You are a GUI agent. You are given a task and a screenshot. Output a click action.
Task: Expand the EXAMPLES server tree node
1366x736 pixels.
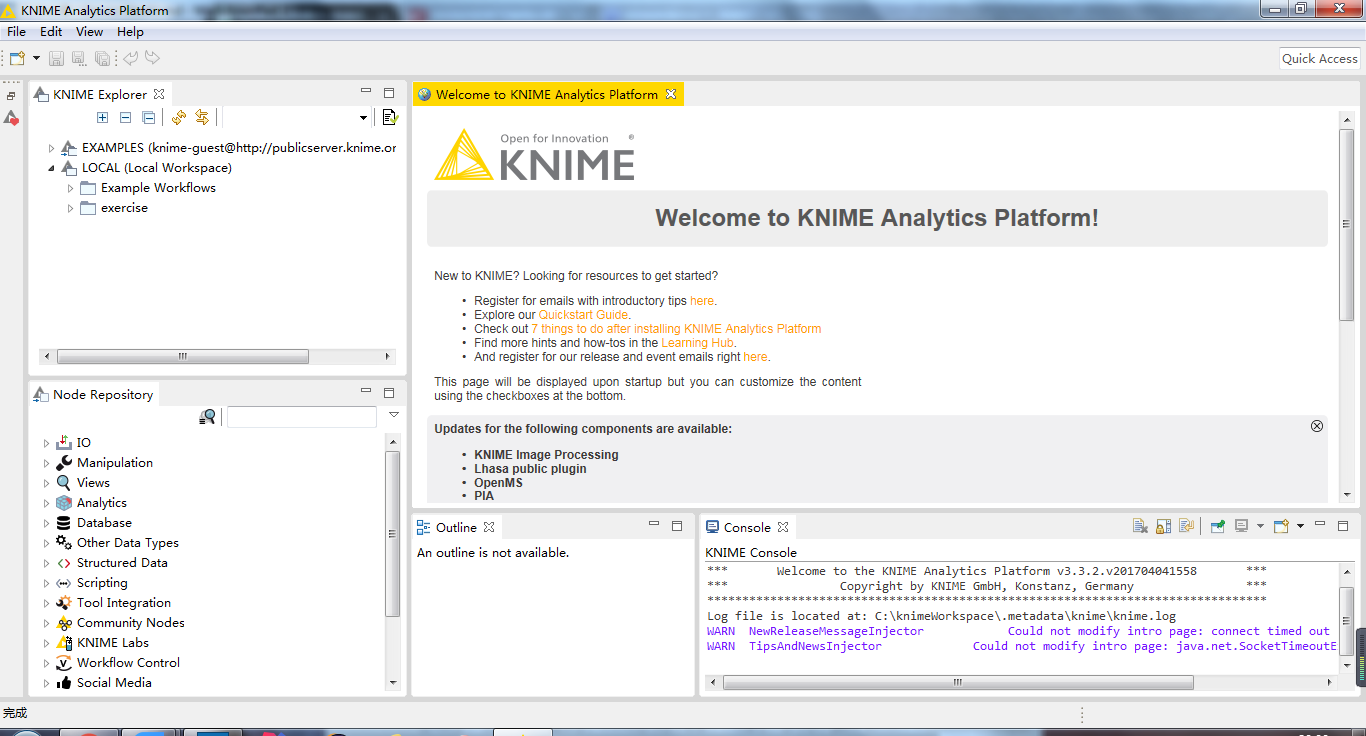51,148
